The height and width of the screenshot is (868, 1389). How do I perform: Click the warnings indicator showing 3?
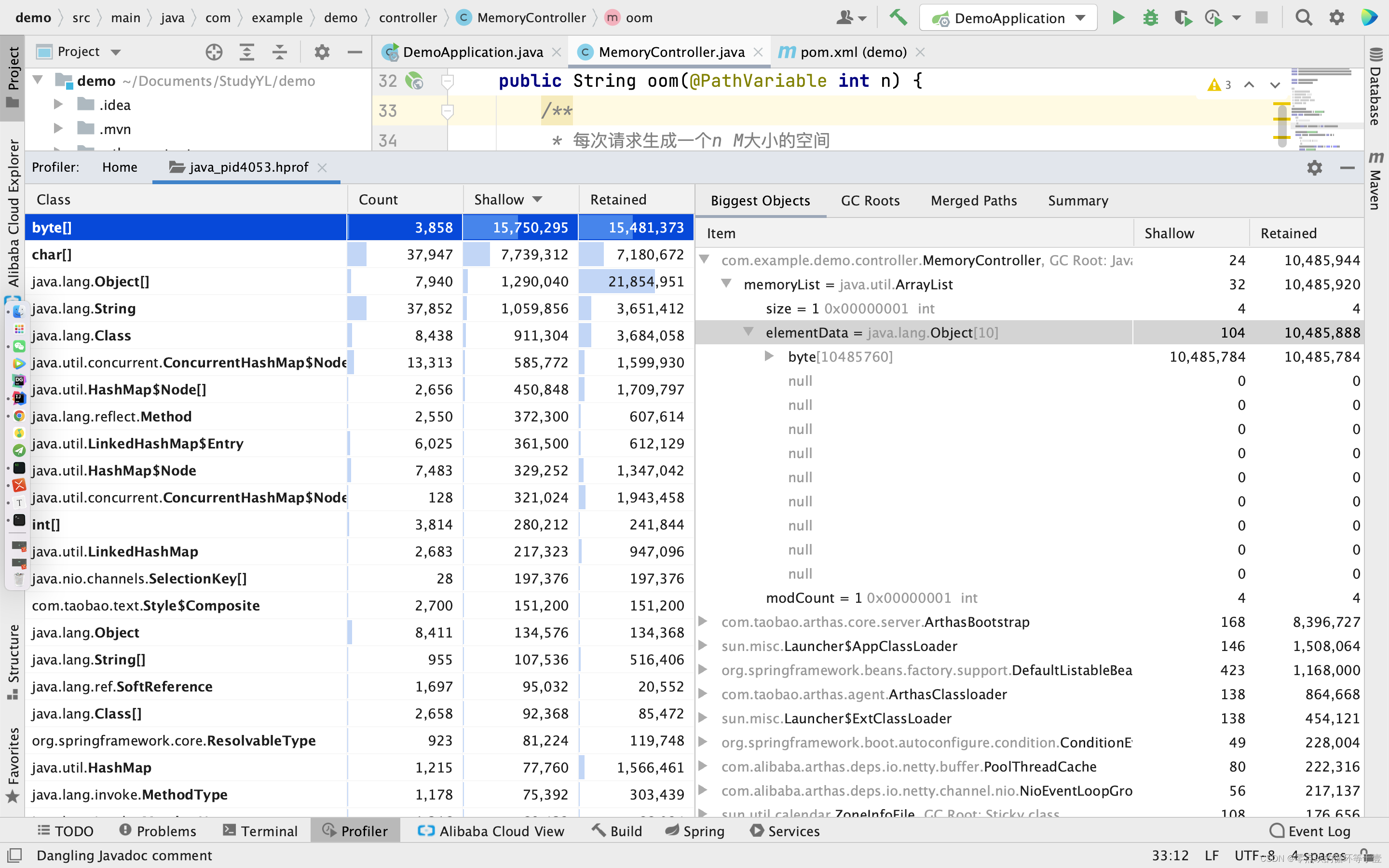point(1220,85)
